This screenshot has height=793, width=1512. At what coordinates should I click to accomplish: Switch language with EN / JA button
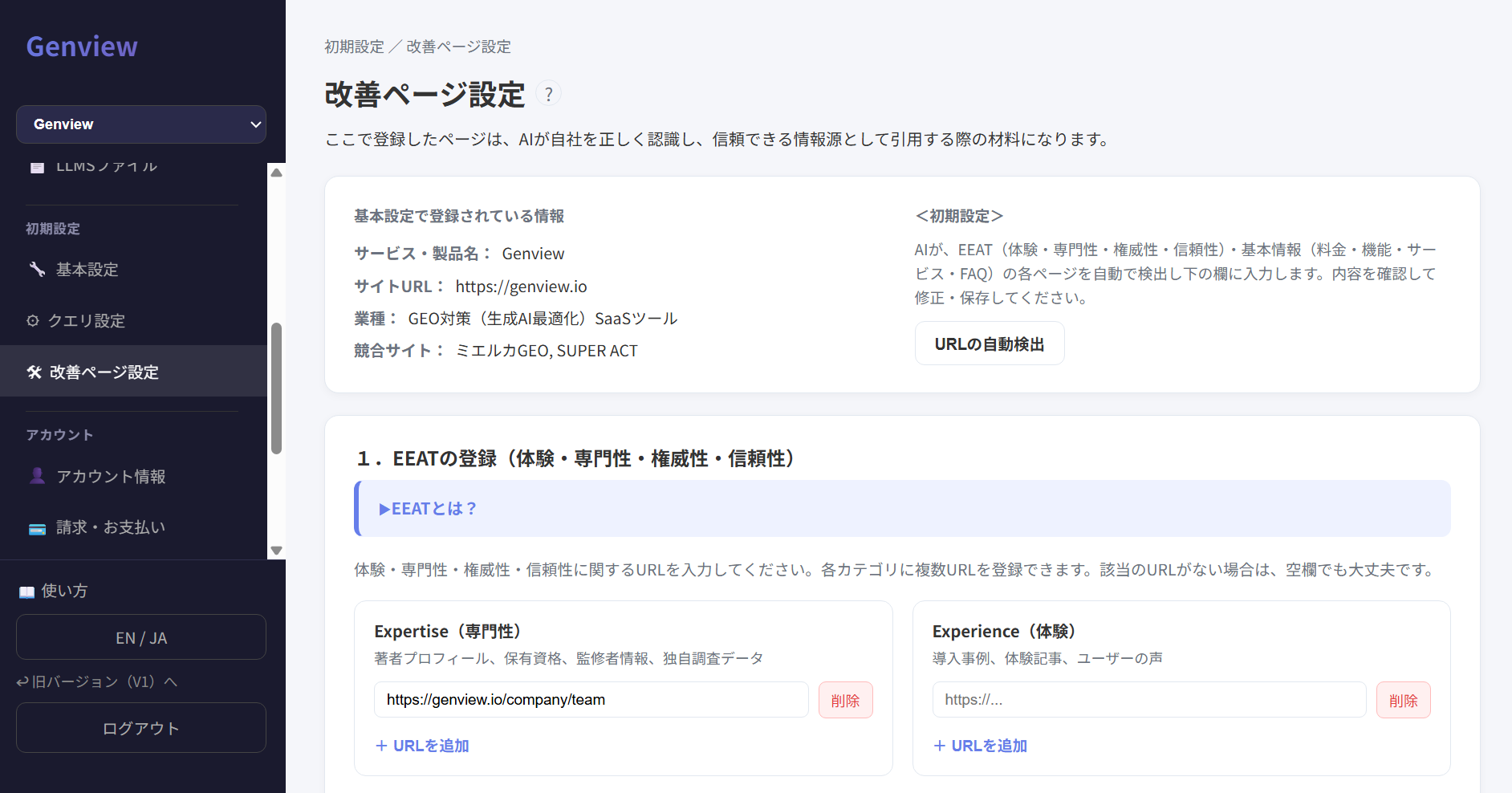(141, 637)
